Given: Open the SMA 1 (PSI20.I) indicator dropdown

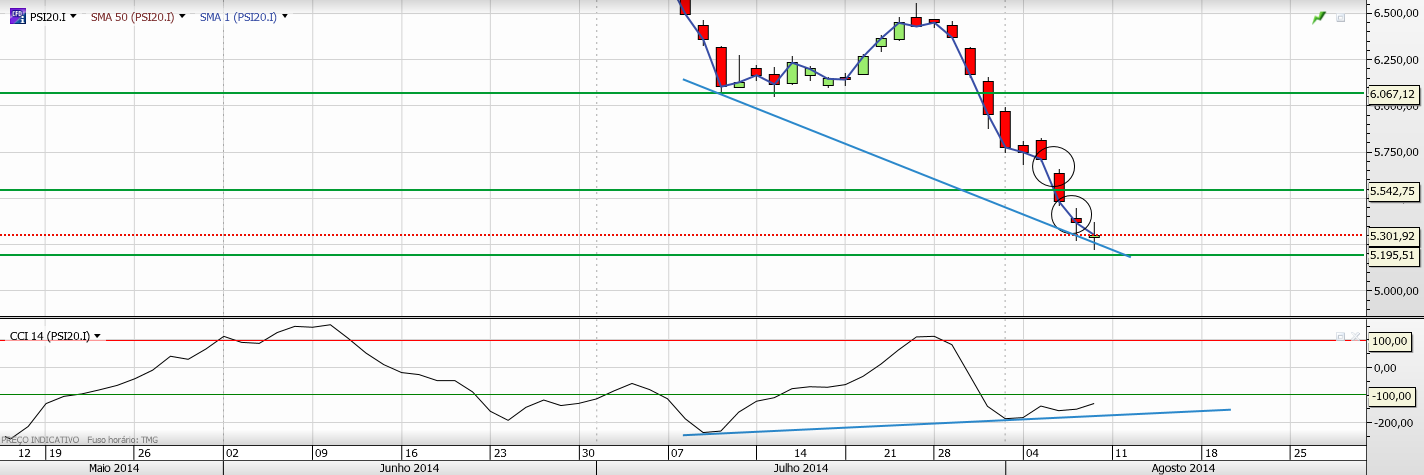Looking at the screenshot, I should click(286, 16).
